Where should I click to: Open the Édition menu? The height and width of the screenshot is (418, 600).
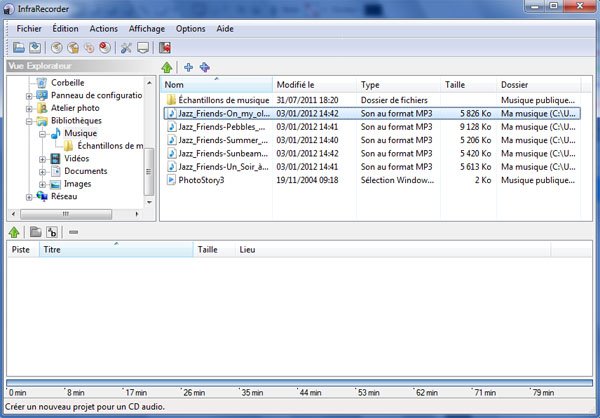(x=65, y=29)
